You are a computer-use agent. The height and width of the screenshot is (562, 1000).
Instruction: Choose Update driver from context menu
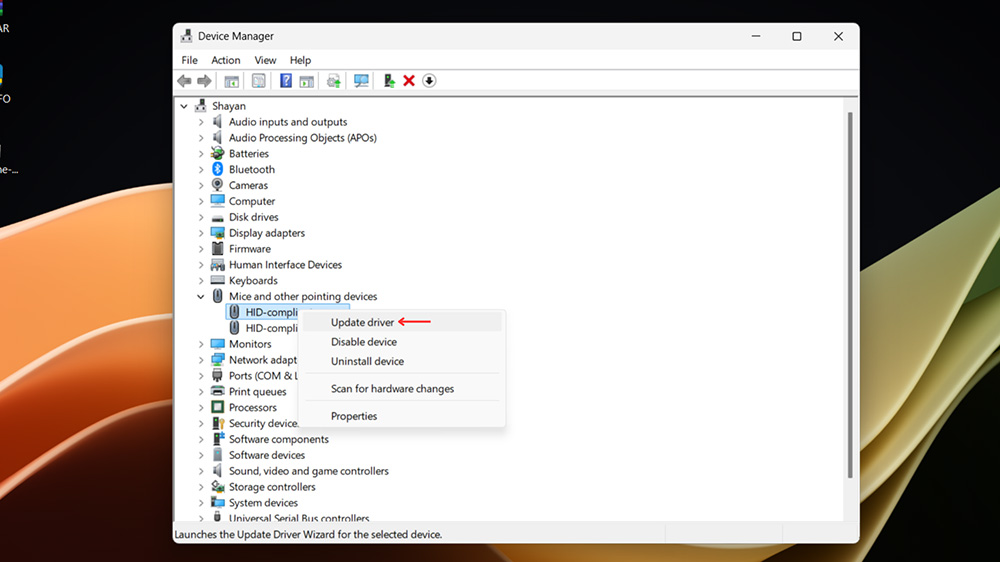pos(402,322)
